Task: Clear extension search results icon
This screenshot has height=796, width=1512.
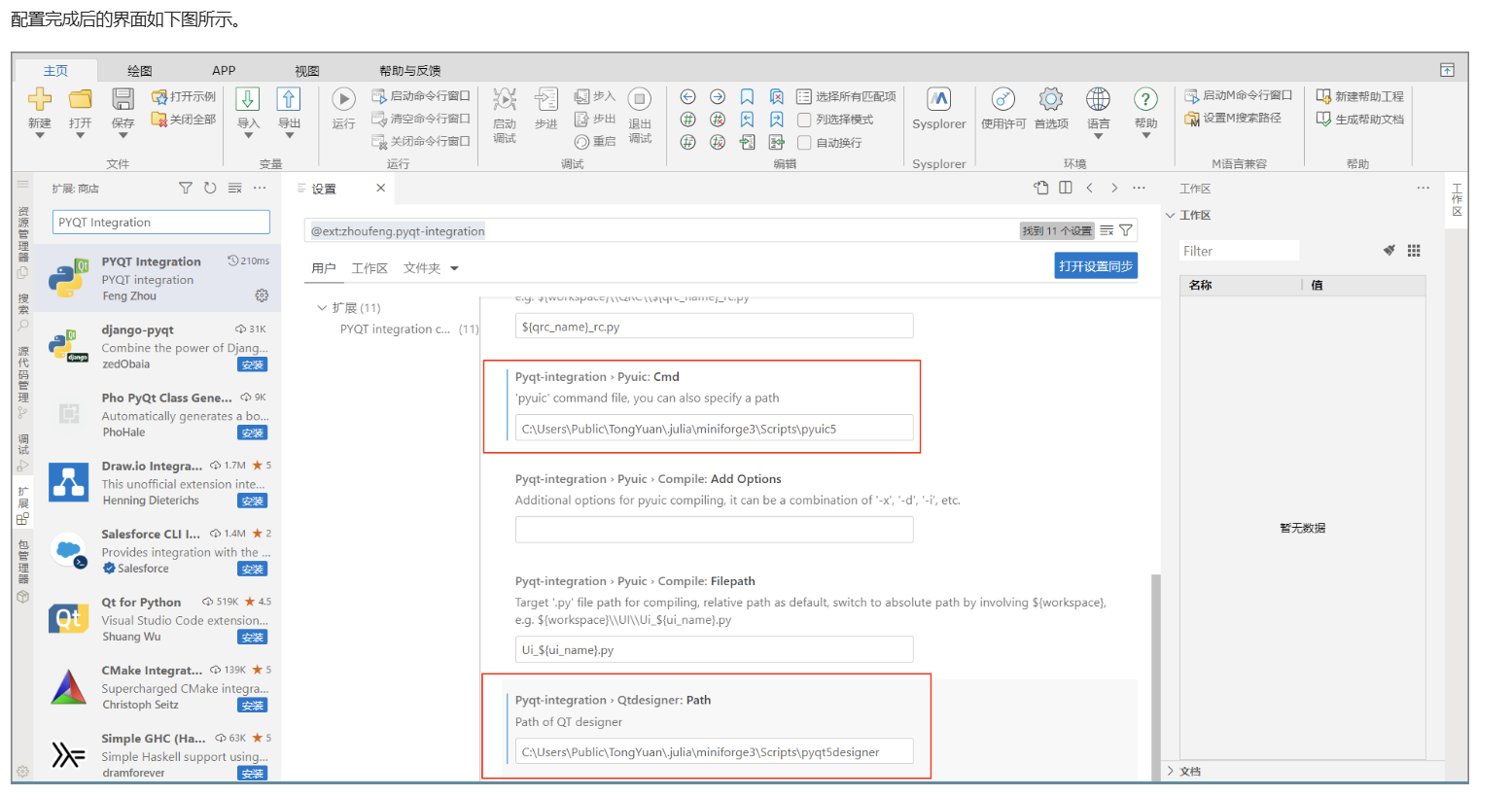Action: coord(234,188)
